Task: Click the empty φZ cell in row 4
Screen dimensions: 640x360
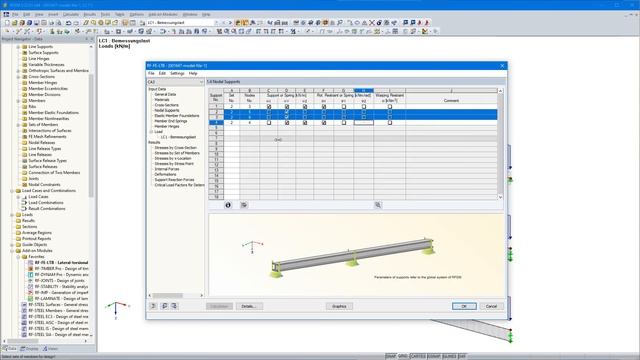Action: 364,122
